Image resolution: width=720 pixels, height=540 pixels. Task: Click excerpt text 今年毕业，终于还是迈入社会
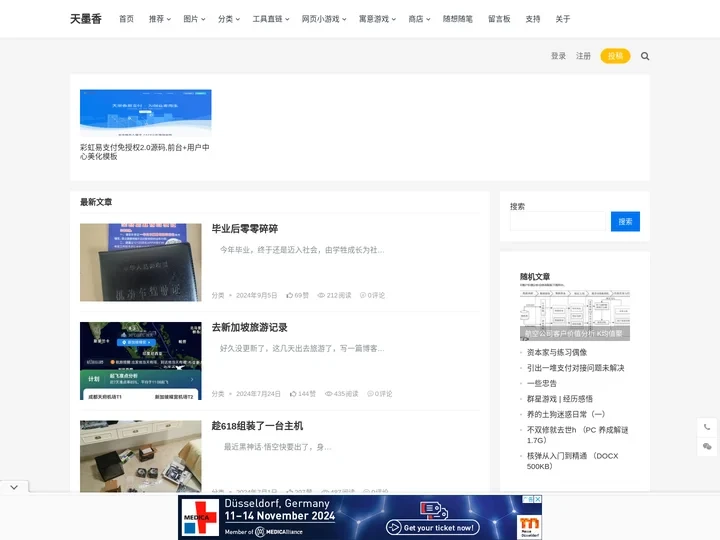coord(302,250)
